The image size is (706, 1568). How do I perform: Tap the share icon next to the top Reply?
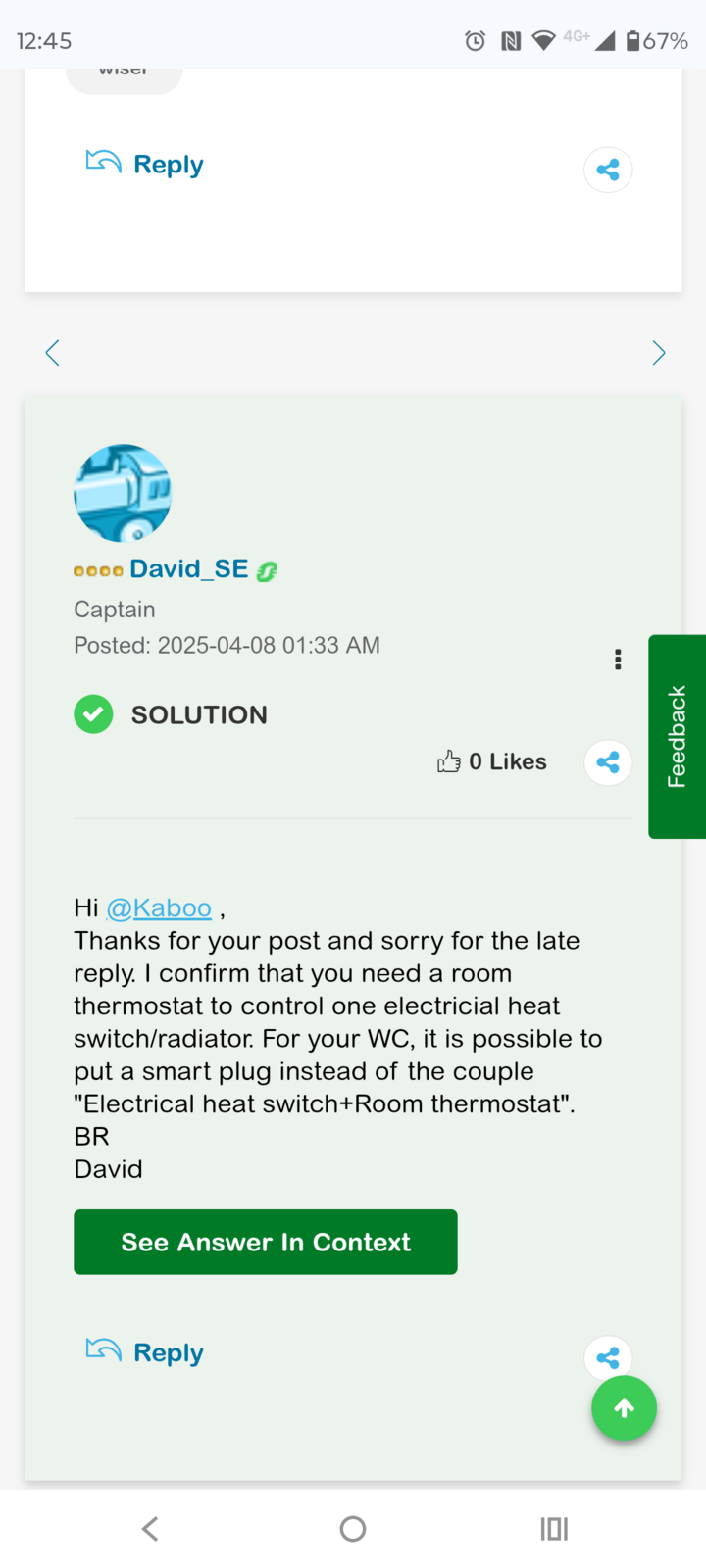click(608, 169)
